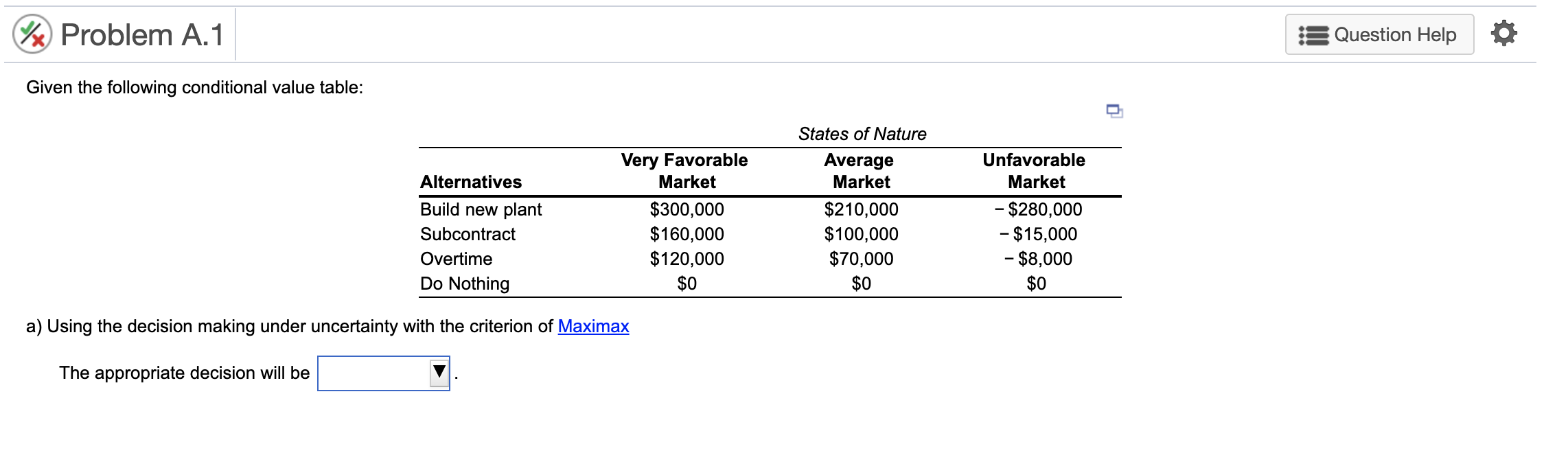Click the Do Nothing alternative label
This screenshot has height=464, width=1568.
(465, 283)
